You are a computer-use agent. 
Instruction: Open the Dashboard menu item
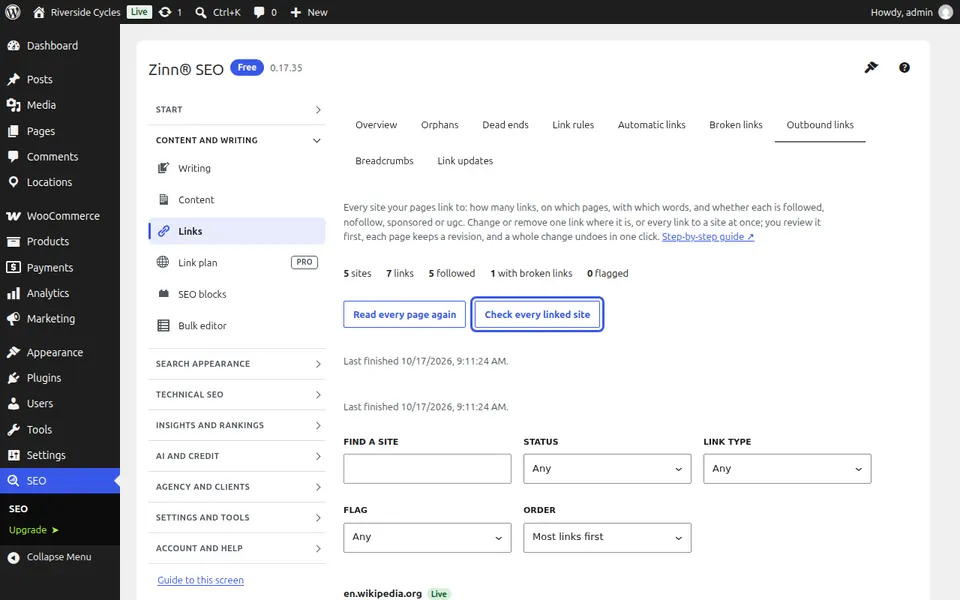(60, 45)
